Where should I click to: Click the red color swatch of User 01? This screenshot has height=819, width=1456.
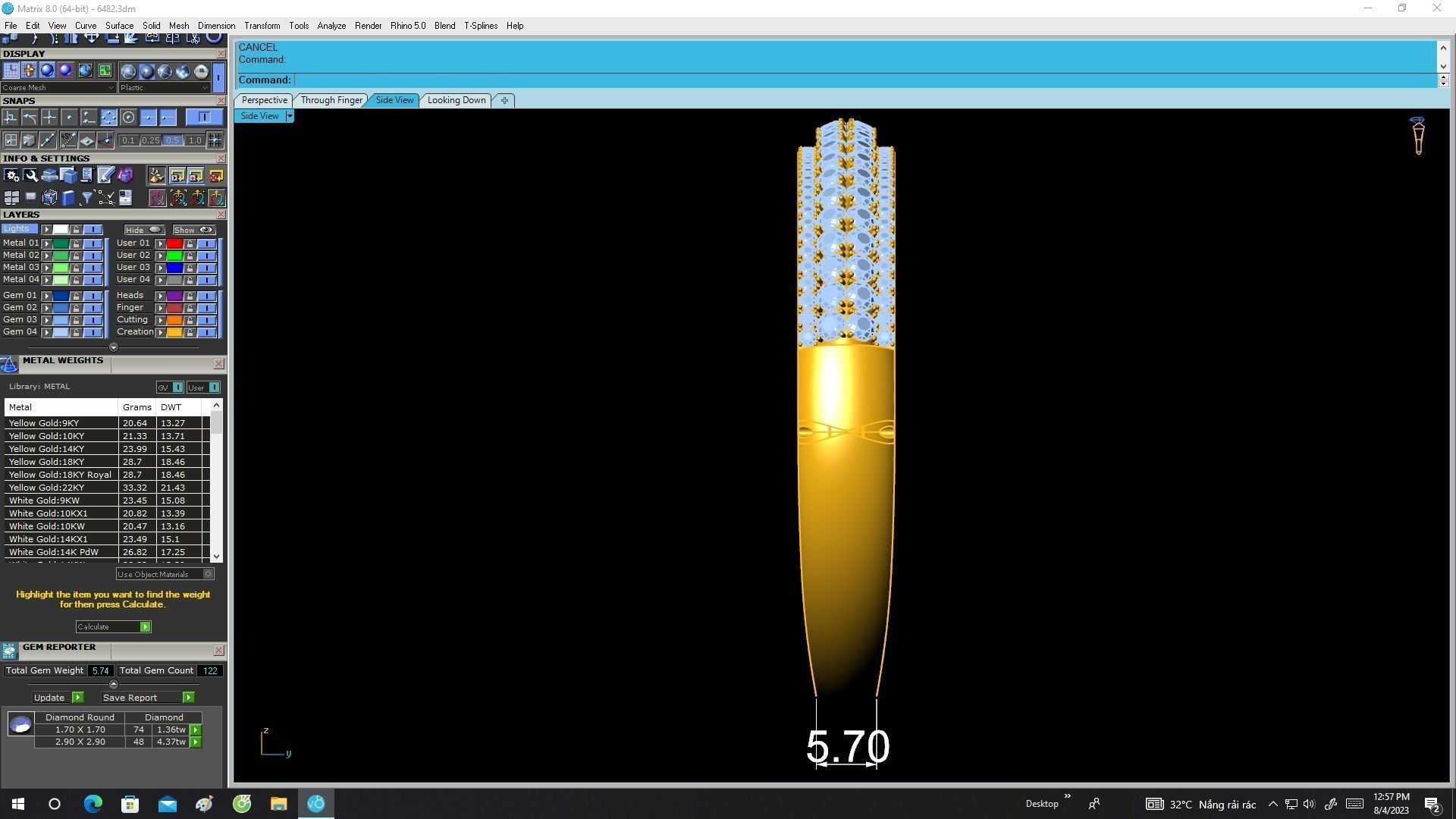click(174, 243)
